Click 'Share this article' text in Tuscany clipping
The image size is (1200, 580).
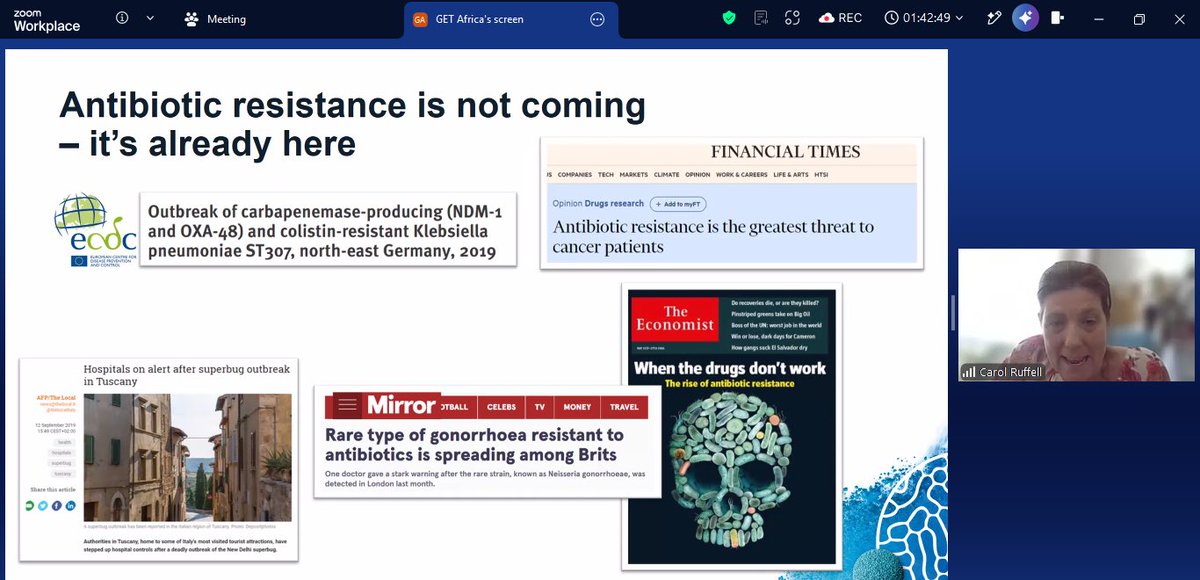click(52, 489)
